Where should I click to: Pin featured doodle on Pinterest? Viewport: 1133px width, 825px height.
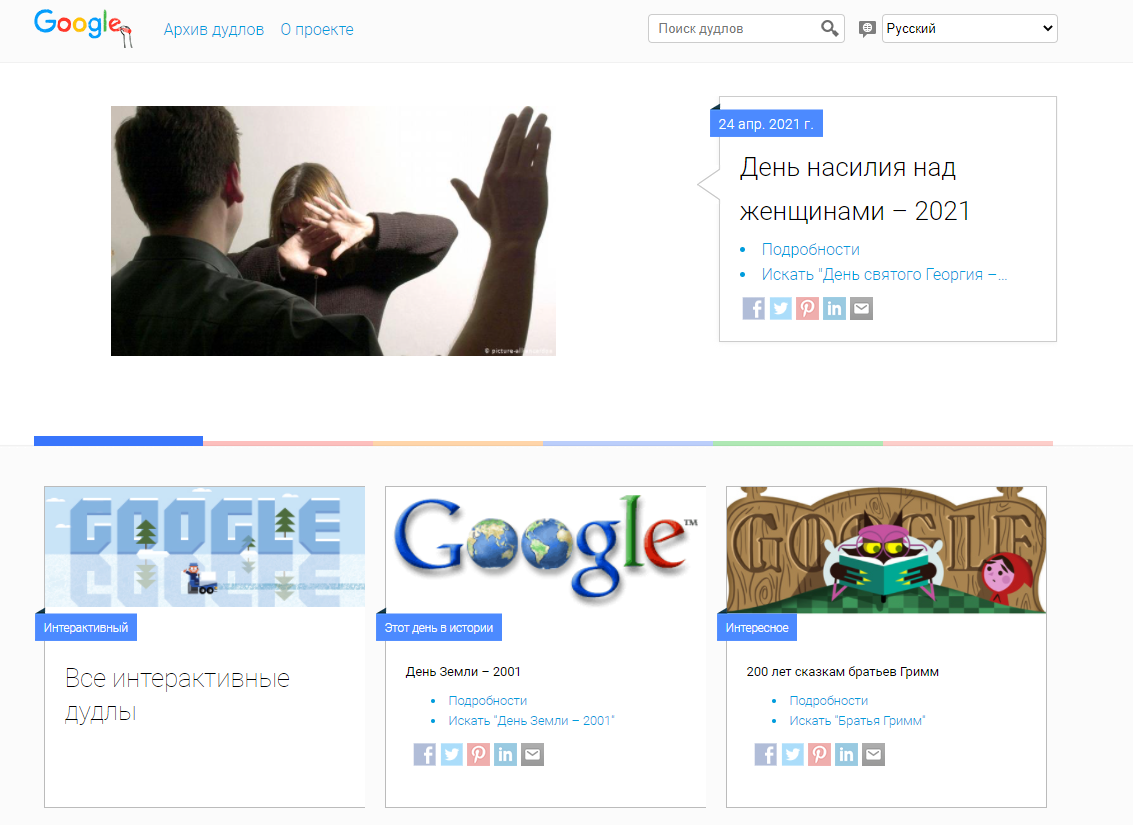pos(807,308)
